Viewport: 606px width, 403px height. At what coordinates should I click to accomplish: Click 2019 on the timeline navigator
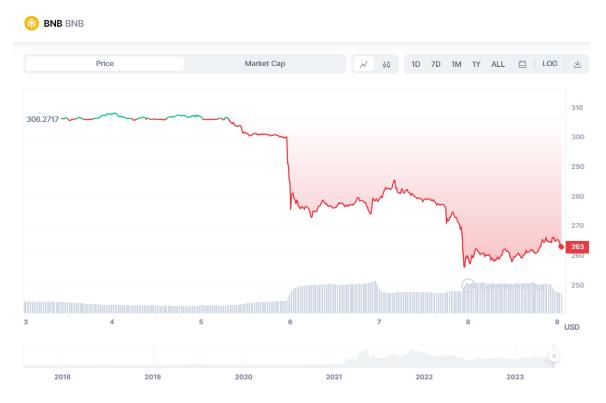pos(153,376)
